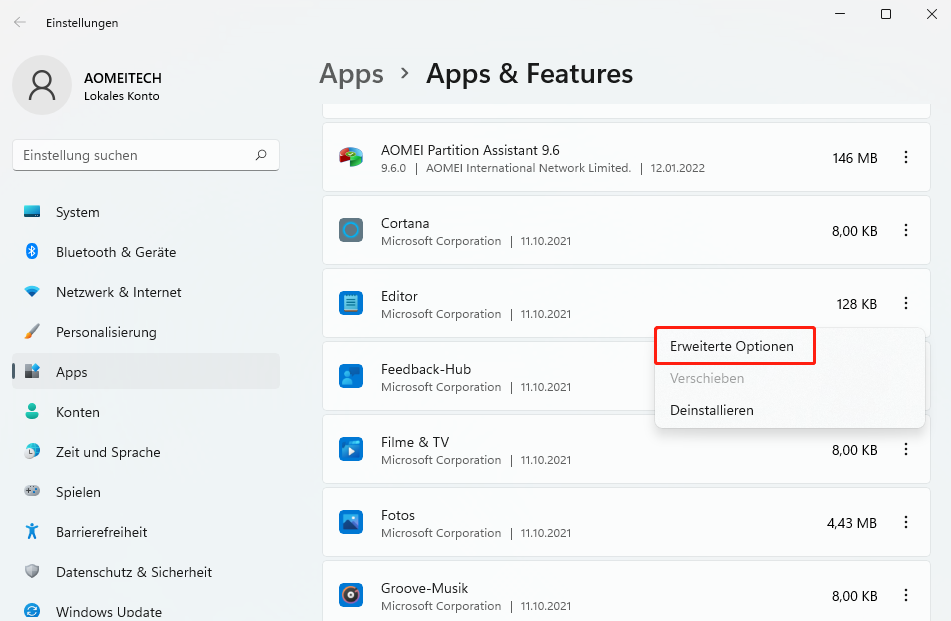
Task: Select the Editor notepad icon
Action: (350, 303)
